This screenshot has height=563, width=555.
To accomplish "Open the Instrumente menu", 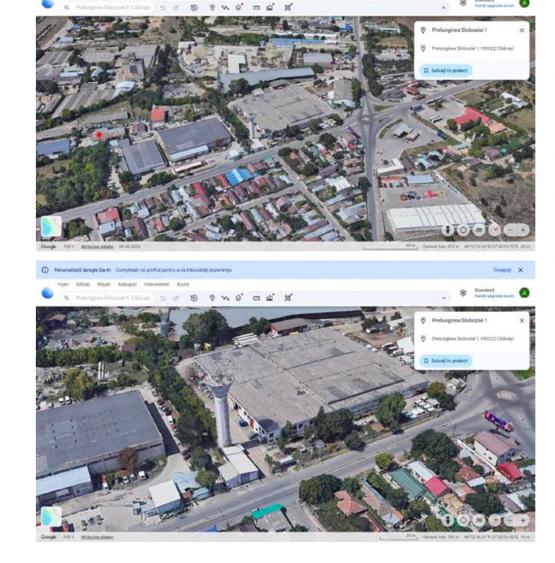I will tap(156, 284).
